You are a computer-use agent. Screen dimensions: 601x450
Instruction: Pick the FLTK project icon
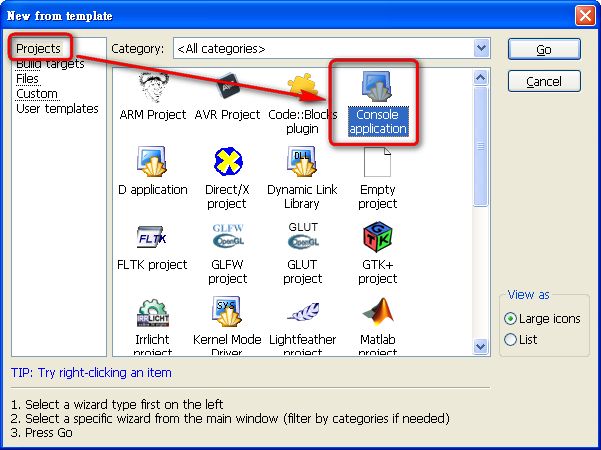pyautogui.click(x=152, y=237)
